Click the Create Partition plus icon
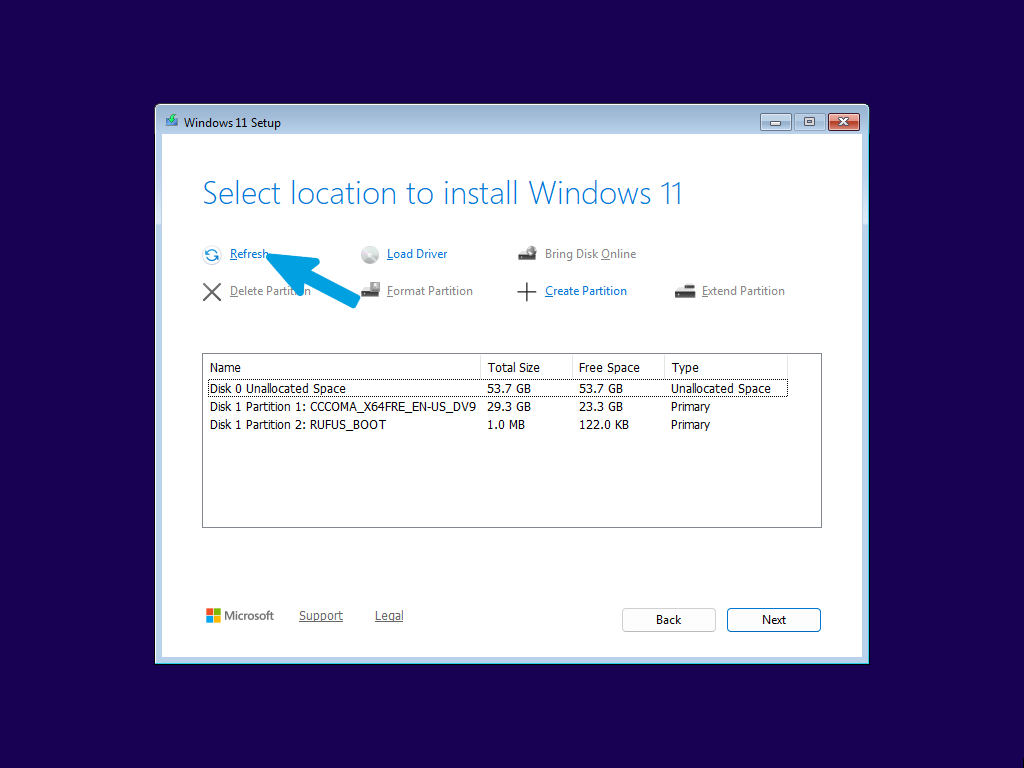The height and width of the screenshot is (768, 1024). pyautogui.click(x=526, y=292)
